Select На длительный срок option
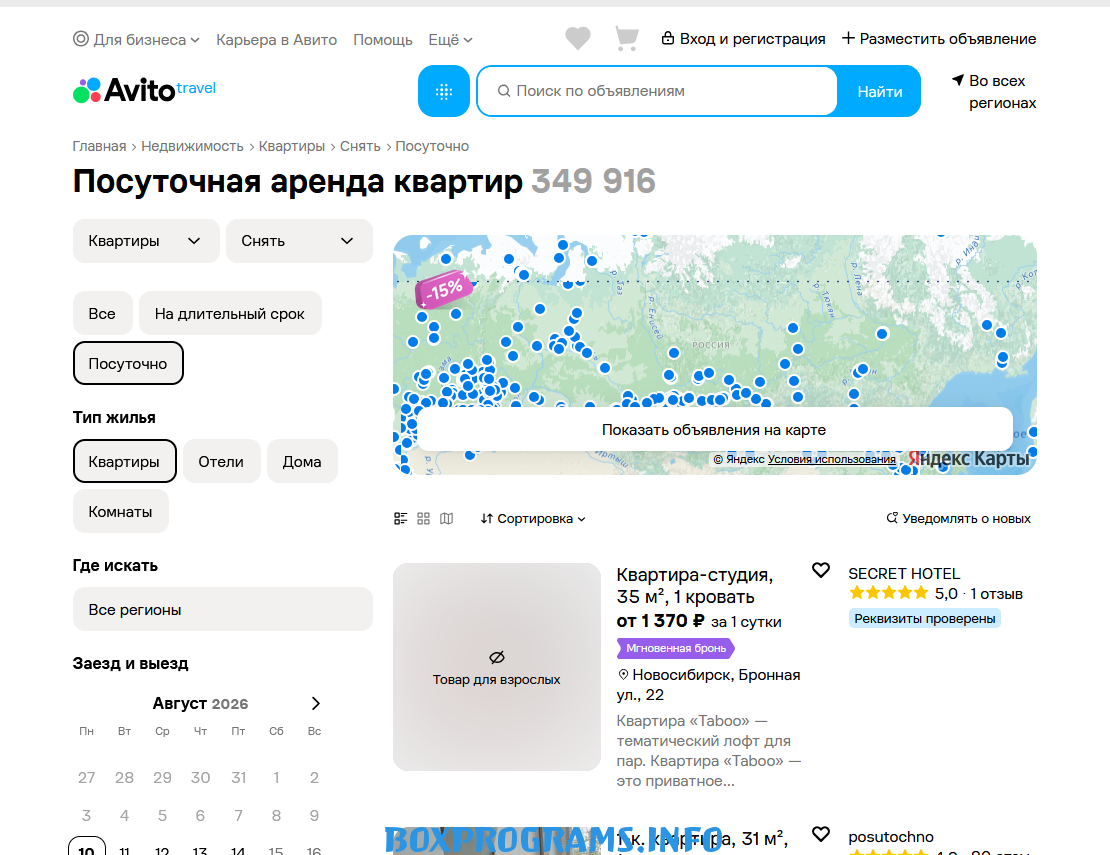 point(230,314)
